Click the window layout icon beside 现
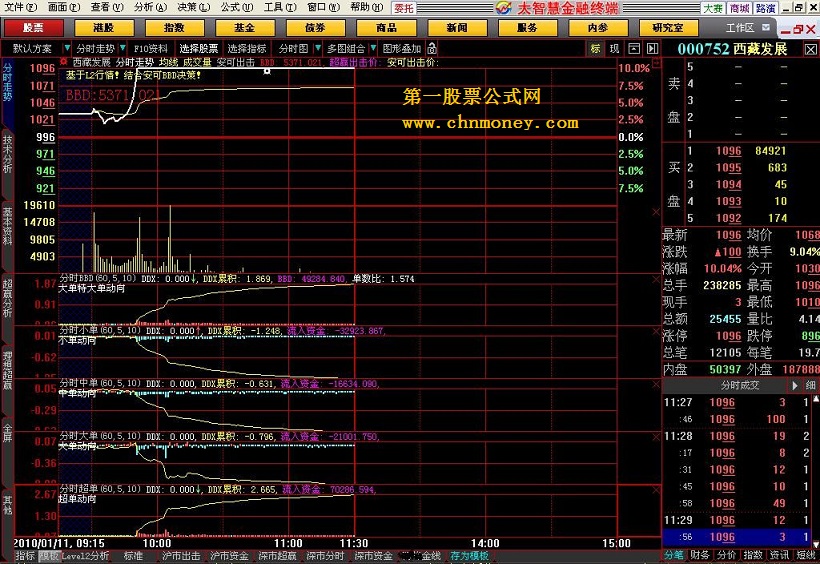Screen dimensions: 820x564 coord(634,49)
